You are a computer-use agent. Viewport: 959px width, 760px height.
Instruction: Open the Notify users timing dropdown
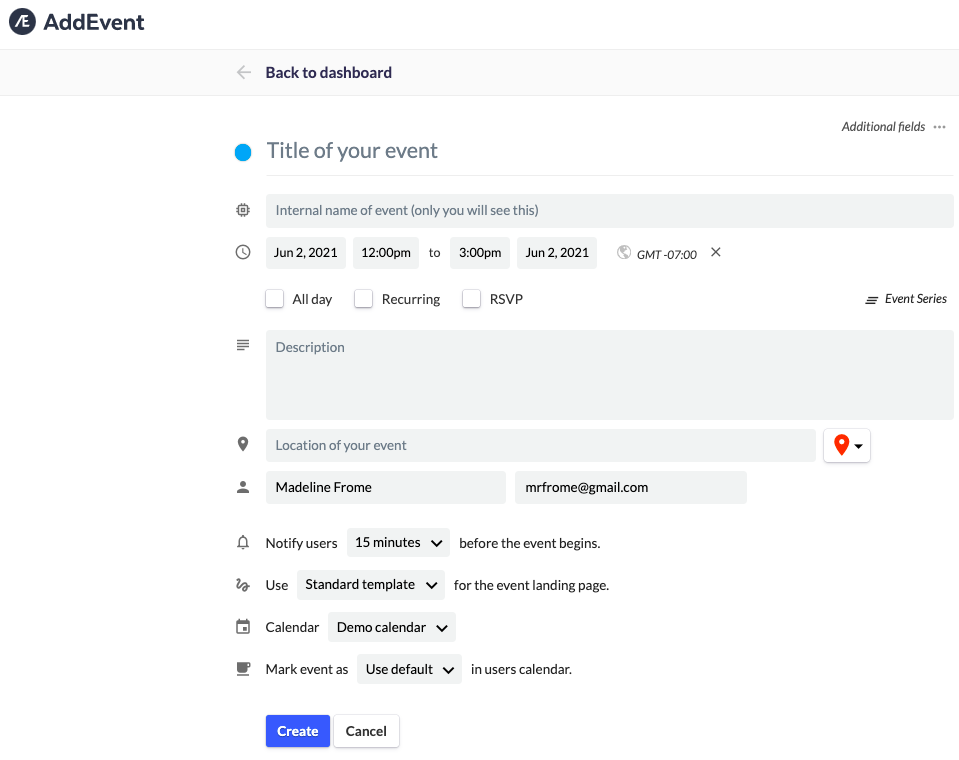398,542
